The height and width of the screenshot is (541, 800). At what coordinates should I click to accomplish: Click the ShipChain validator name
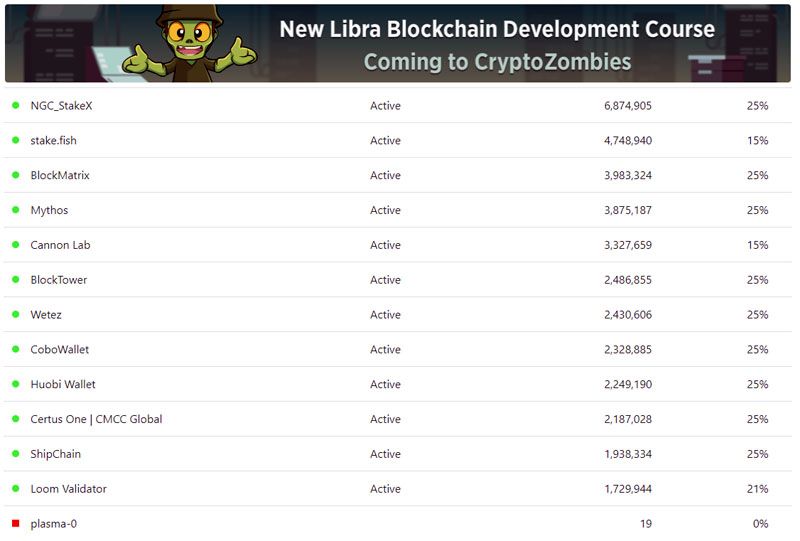point(56,454)
